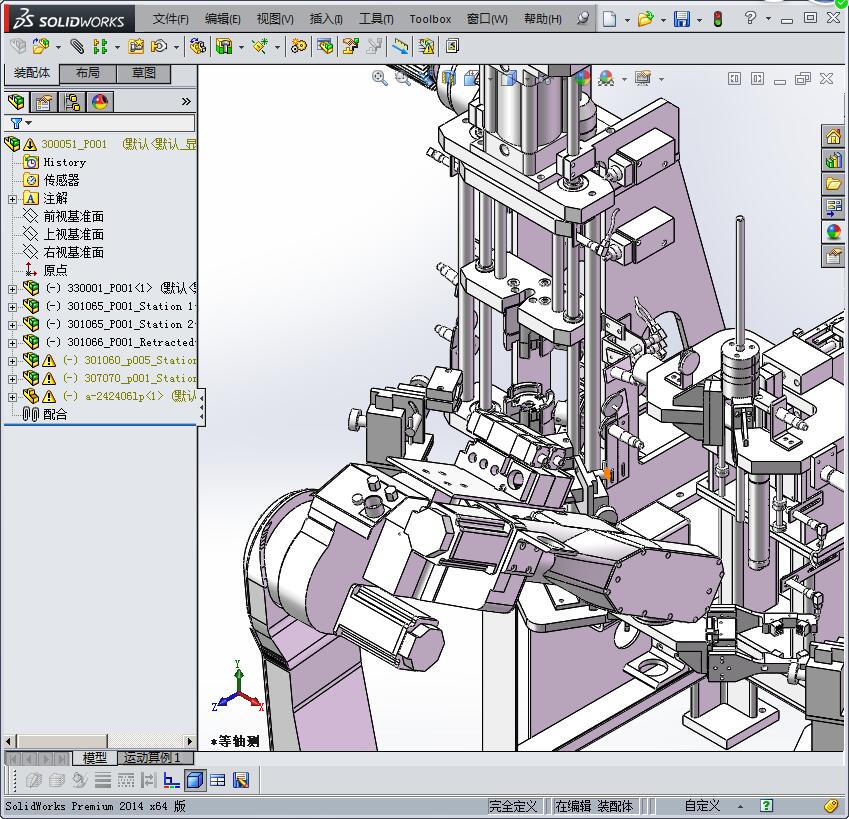Toggle the paperclip attachment toolbar button

point(77,46)
